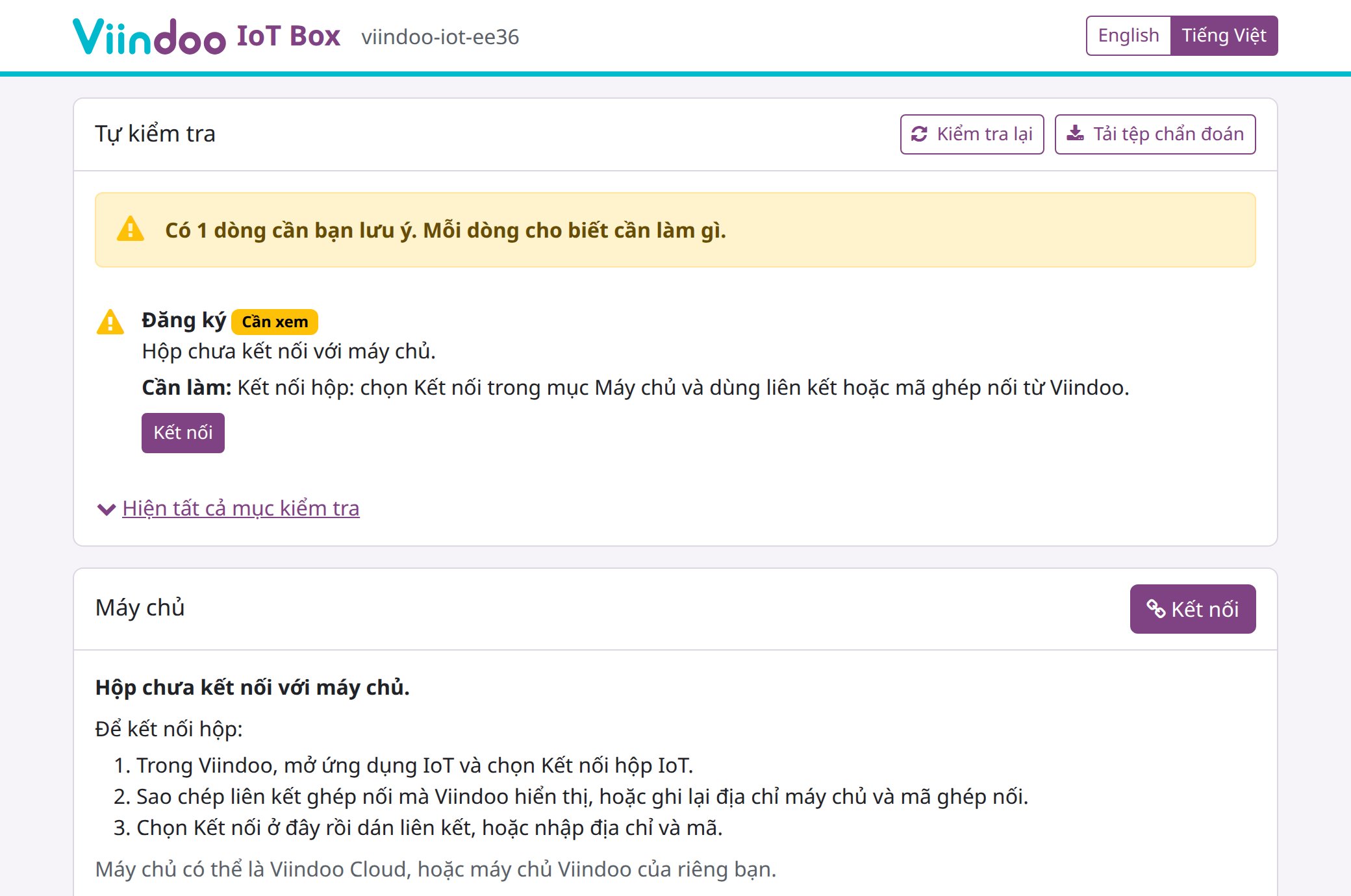This screenshot has width=1351, height=896.
Task: Click Tải tệp chẩn đoán download button
Action: (x=1155, y=134)
